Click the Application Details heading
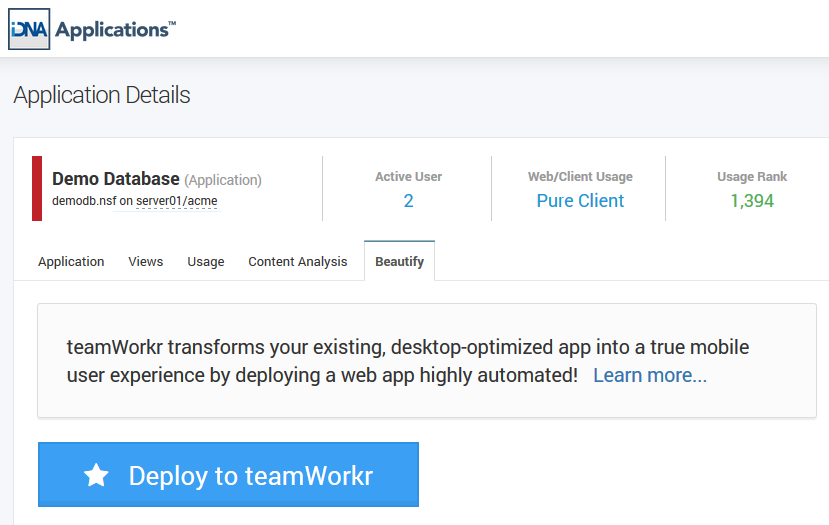Image resolution: width=829 pixels, height=525 pixels. pyautogui.click(x=102, y=95)
